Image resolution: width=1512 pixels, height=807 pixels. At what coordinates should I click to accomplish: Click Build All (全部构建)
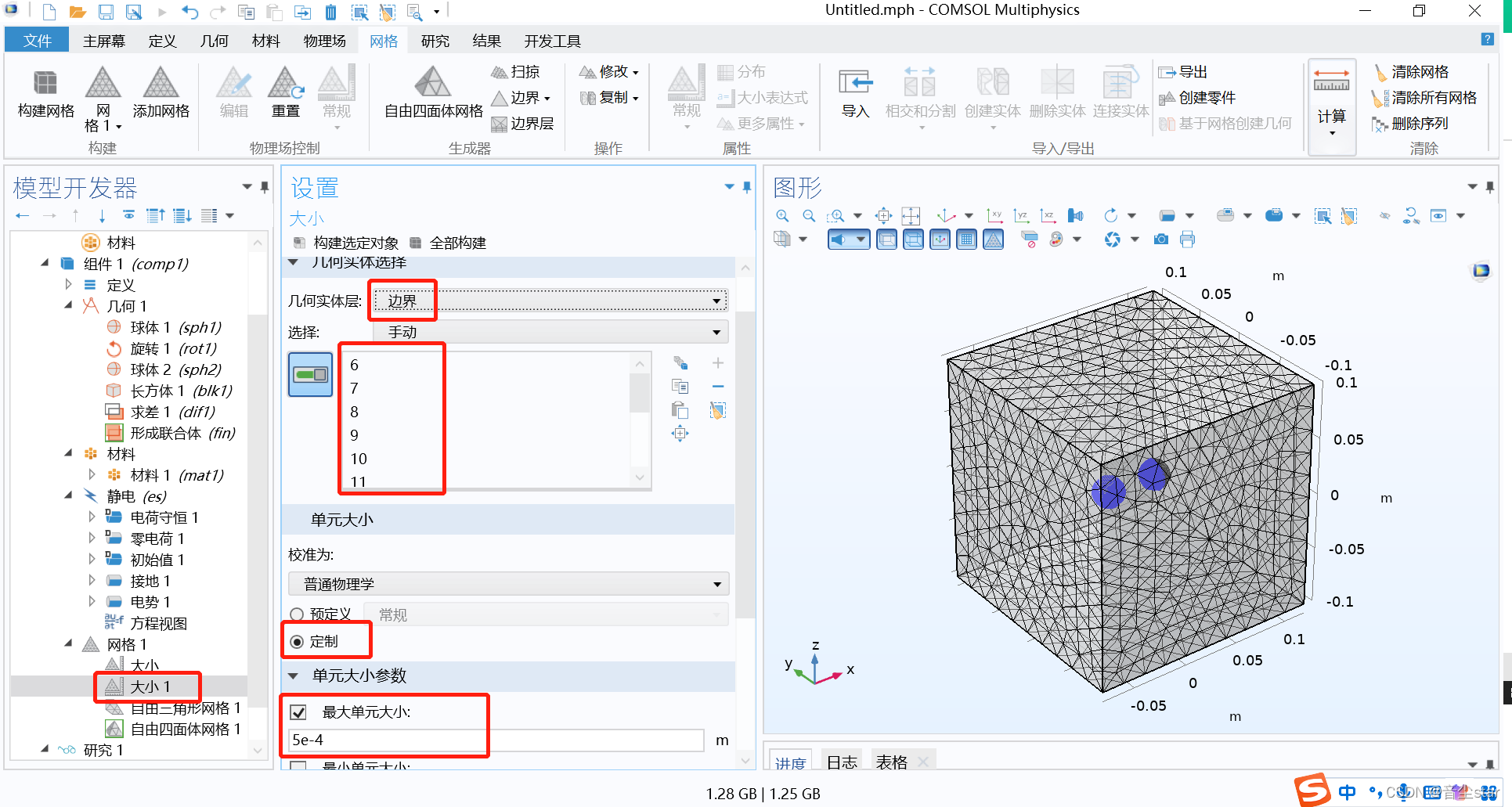pyautogui.click(x=448, y=243)
